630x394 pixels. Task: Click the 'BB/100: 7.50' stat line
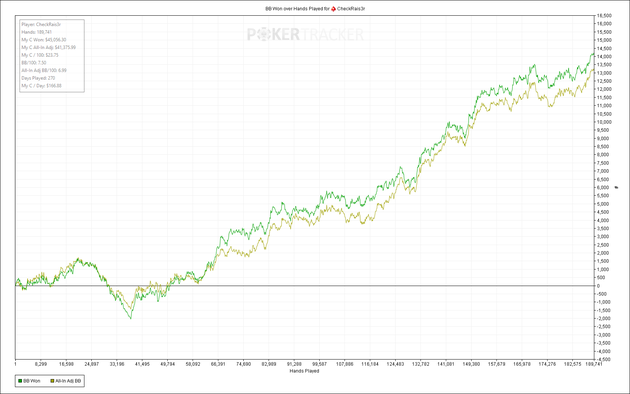pyautogui.click(x=34, y=63)
